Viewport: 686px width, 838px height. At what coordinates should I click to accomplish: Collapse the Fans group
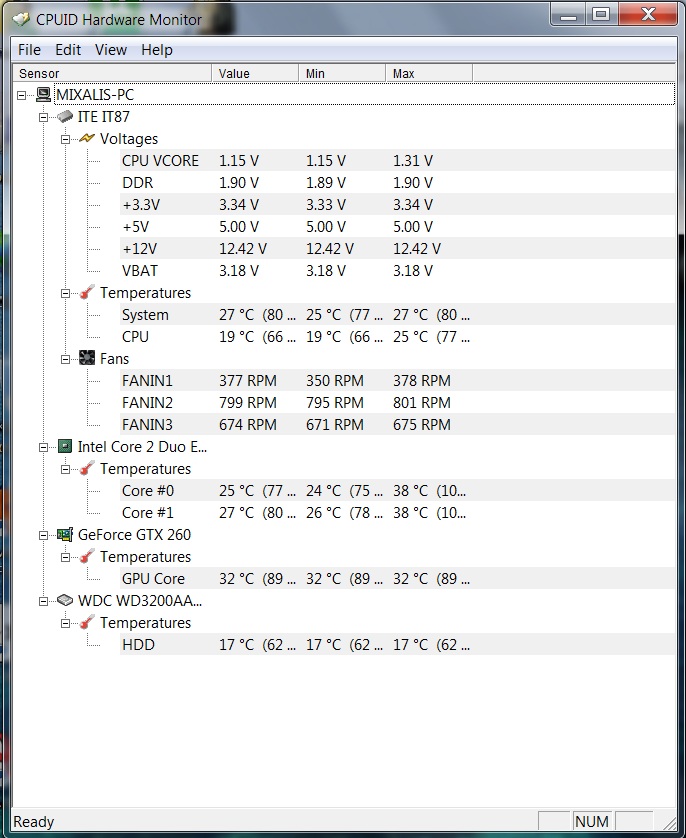pos(65,359)
